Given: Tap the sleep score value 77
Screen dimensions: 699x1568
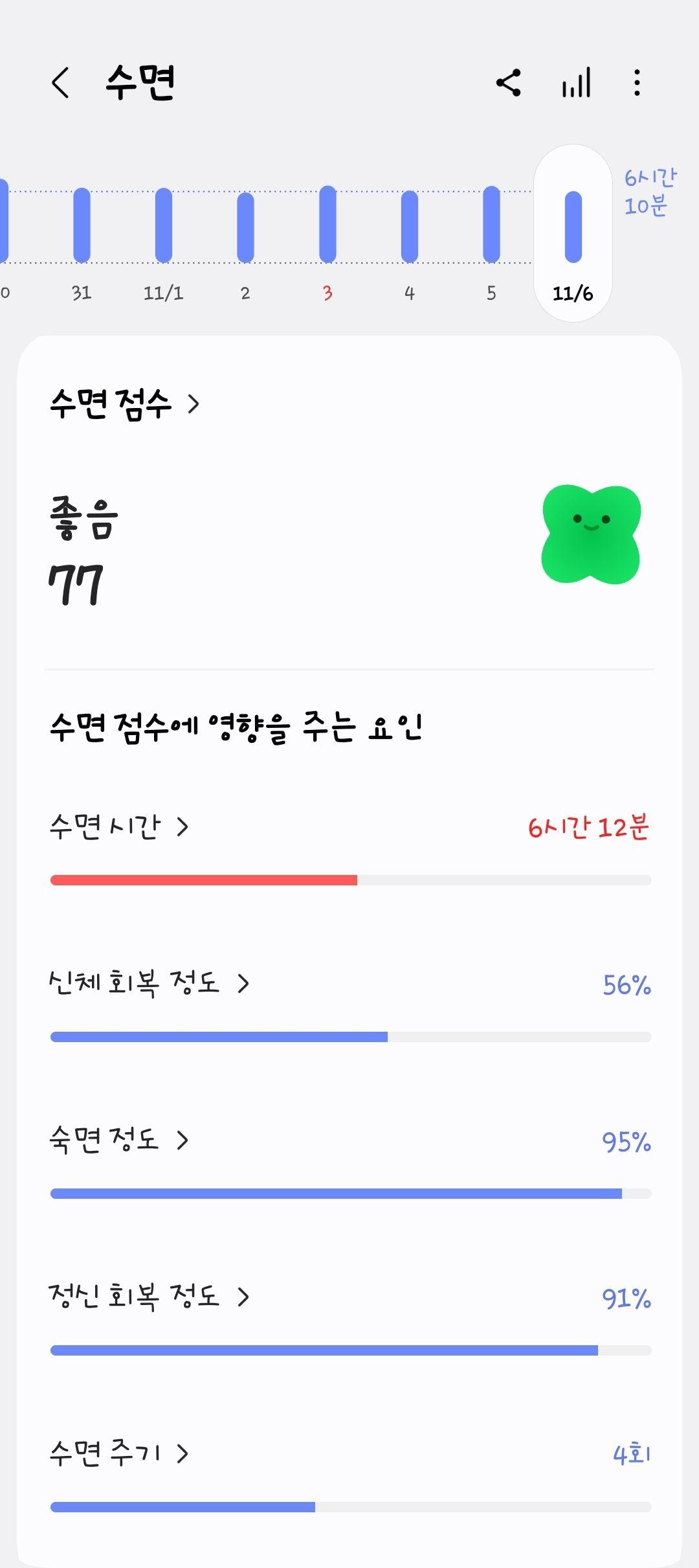Looking at the screenshot, I should tap(76, 585).
